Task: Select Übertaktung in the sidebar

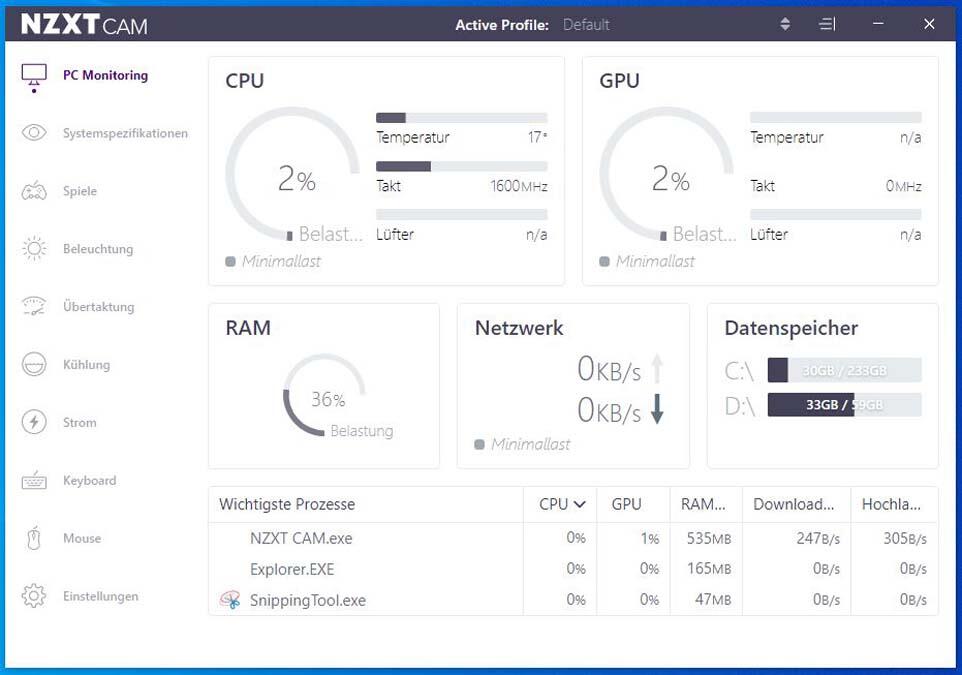Action: pyautogui.click(x=98, y=306)
